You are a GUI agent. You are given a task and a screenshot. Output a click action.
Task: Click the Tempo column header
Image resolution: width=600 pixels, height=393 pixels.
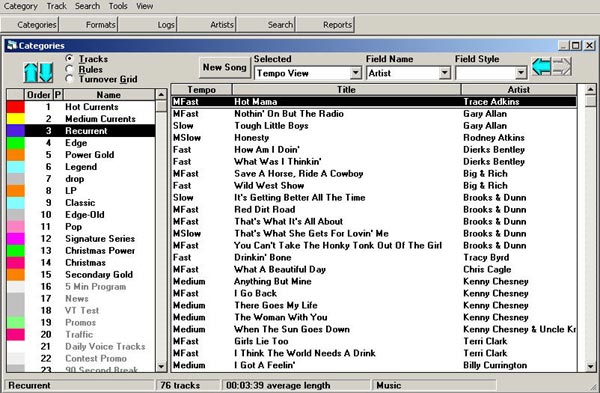tap(202, 90)
